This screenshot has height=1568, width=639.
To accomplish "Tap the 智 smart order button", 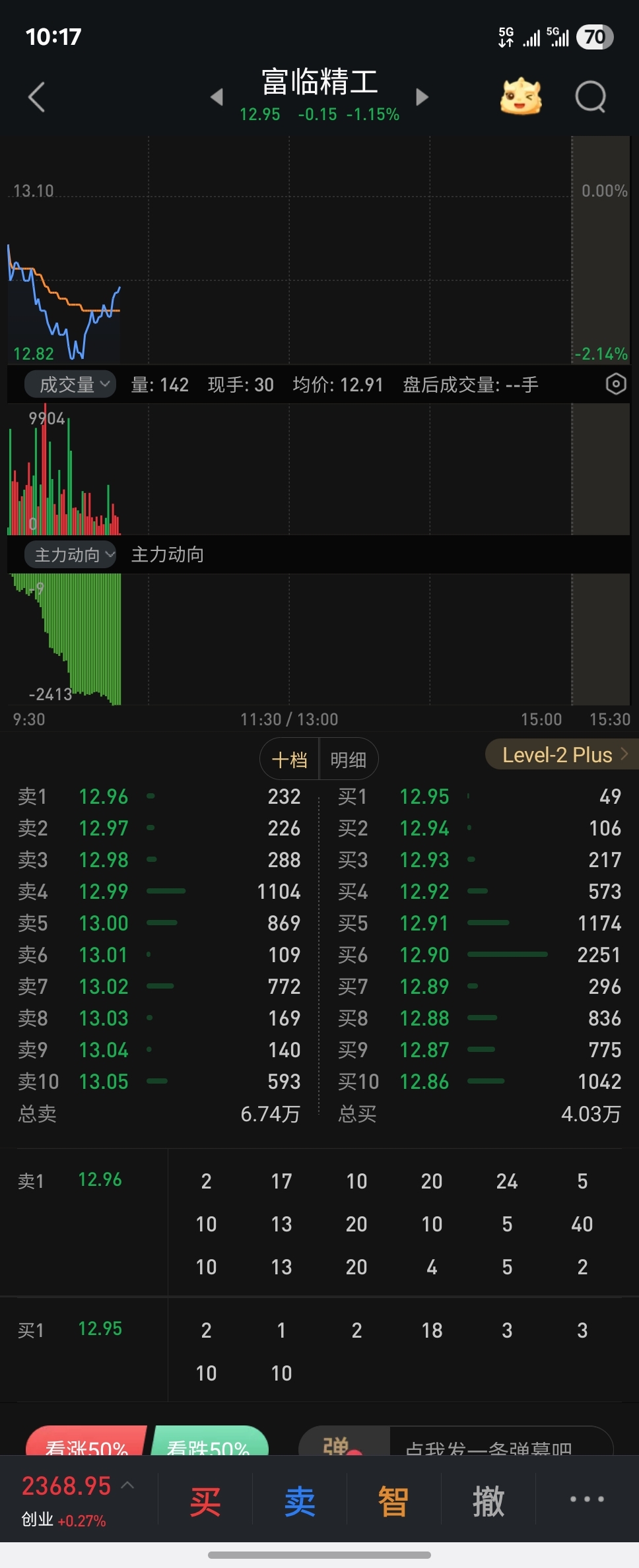I will click(x=393, y=1501).
